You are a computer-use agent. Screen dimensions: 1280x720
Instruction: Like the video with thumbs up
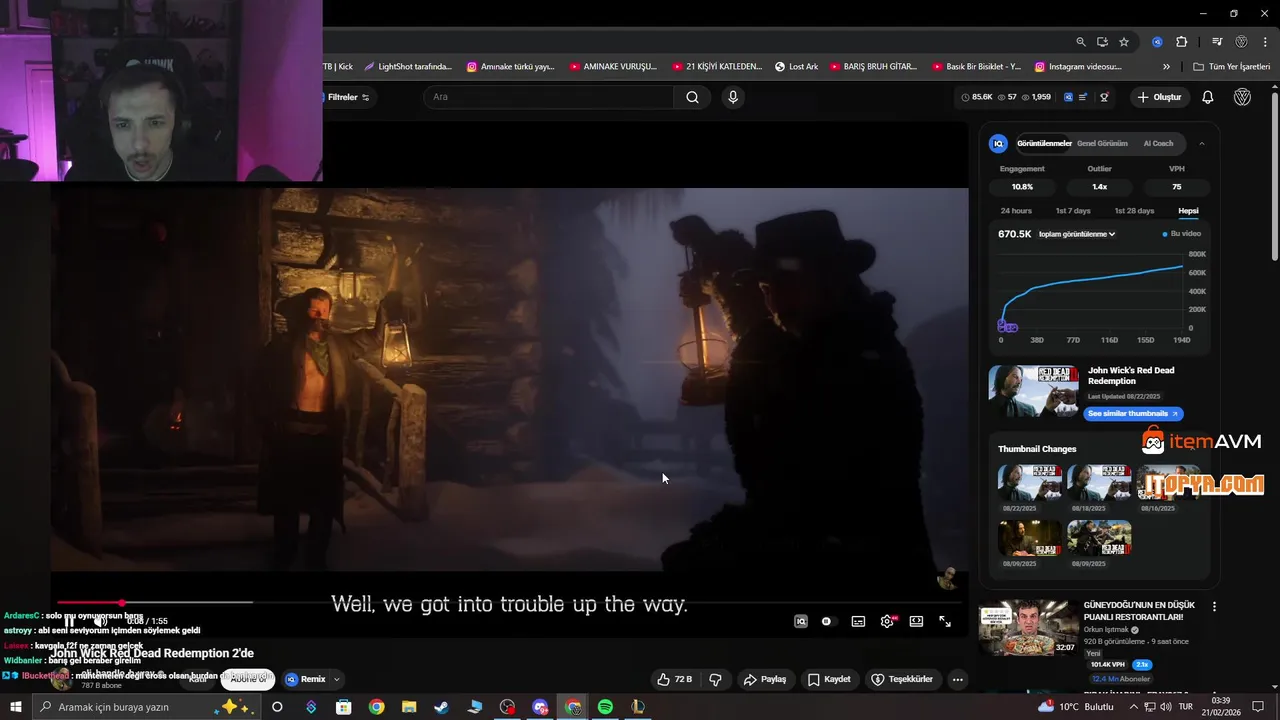tap(674, 679)
